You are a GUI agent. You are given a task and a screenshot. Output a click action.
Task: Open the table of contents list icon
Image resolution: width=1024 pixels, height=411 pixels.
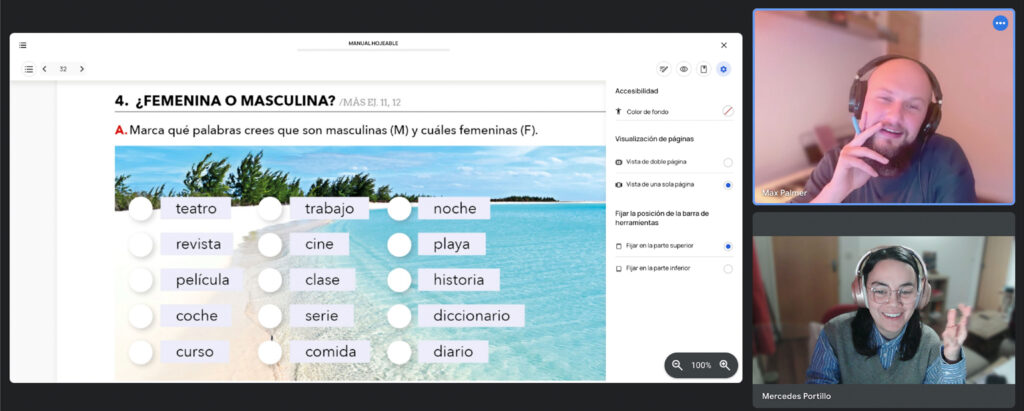[29, 69]
